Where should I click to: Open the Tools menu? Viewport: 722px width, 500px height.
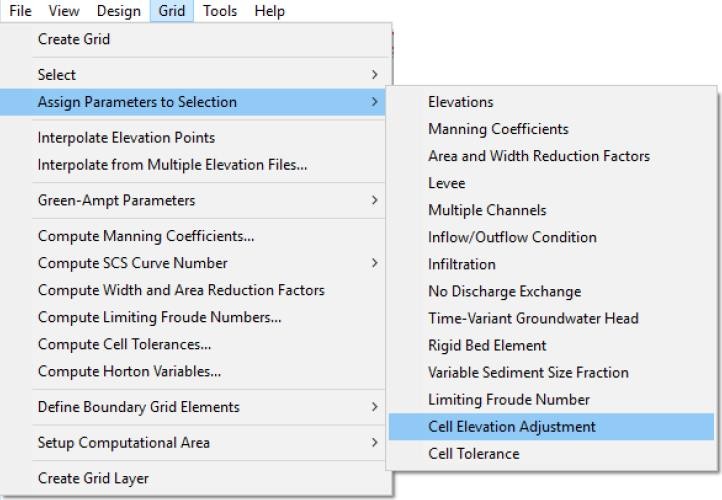[x=219, y=11]
